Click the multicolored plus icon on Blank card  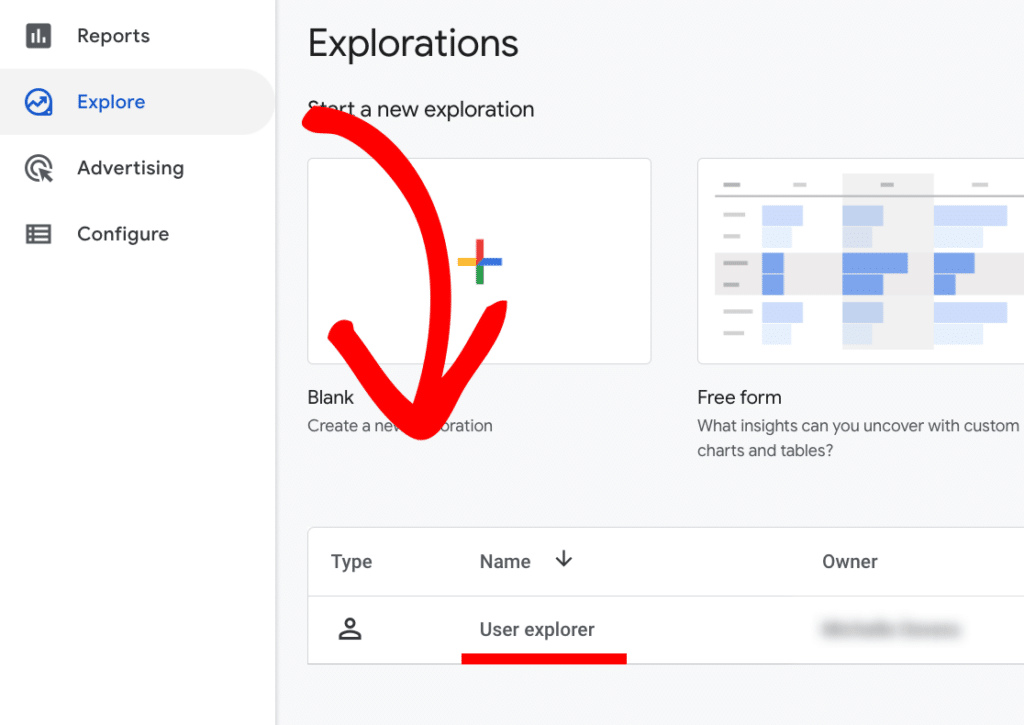478,260
